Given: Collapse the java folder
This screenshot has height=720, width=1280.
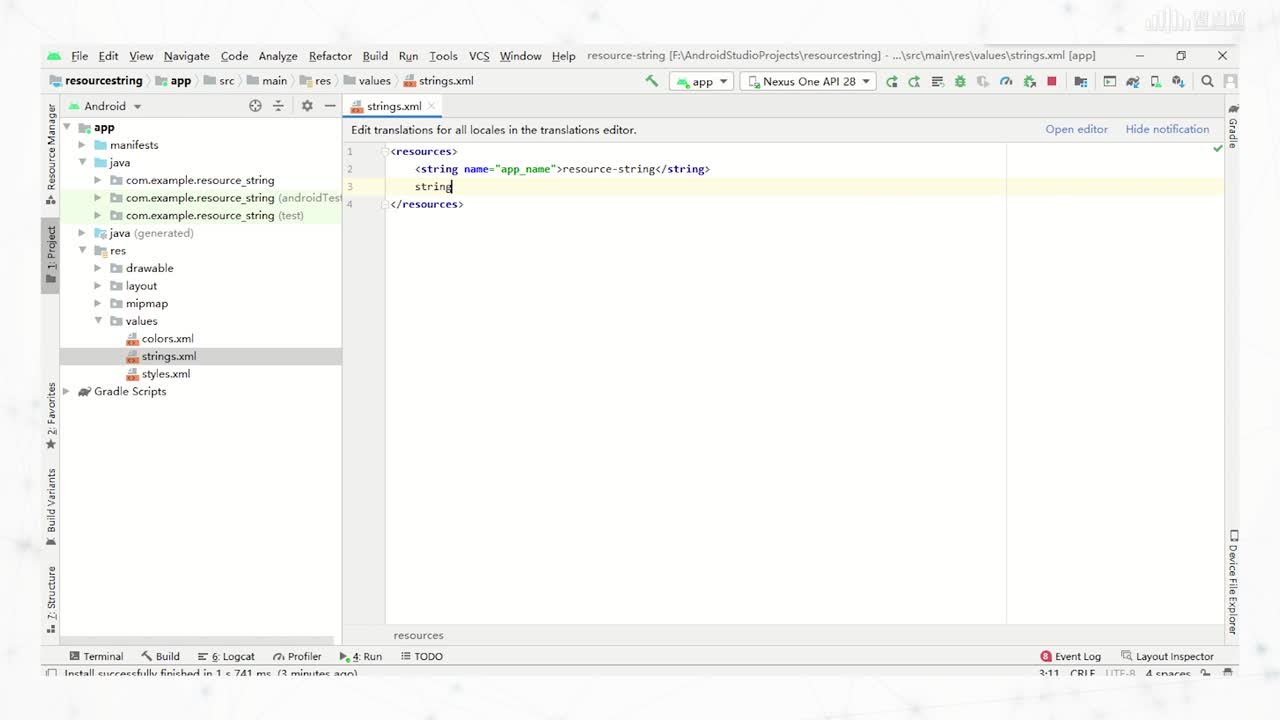Looking at the screenshot, I should coord(83,163).
